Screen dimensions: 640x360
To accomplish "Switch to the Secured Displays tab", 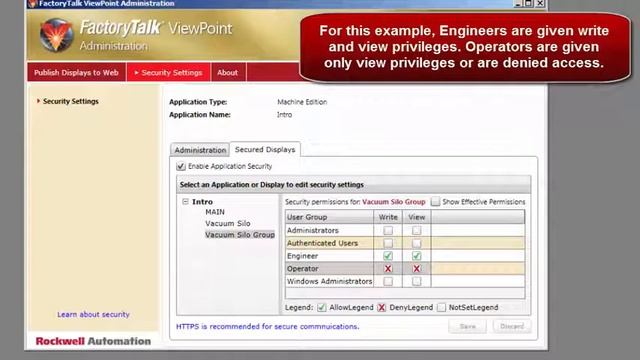I will coord(265,149).
